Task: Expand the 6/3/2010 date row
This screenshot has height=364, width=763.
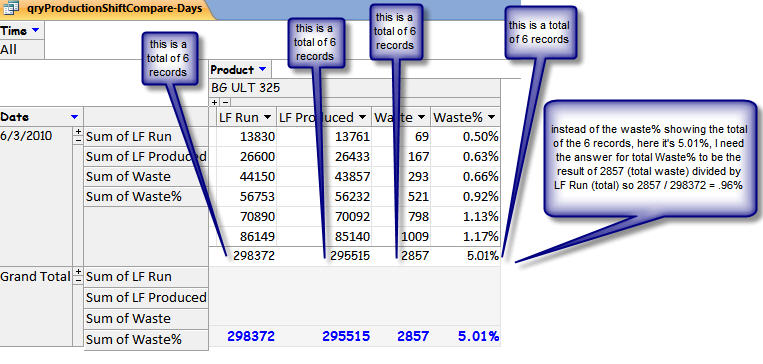Action: pyautogui.click(x=78, y=132)
